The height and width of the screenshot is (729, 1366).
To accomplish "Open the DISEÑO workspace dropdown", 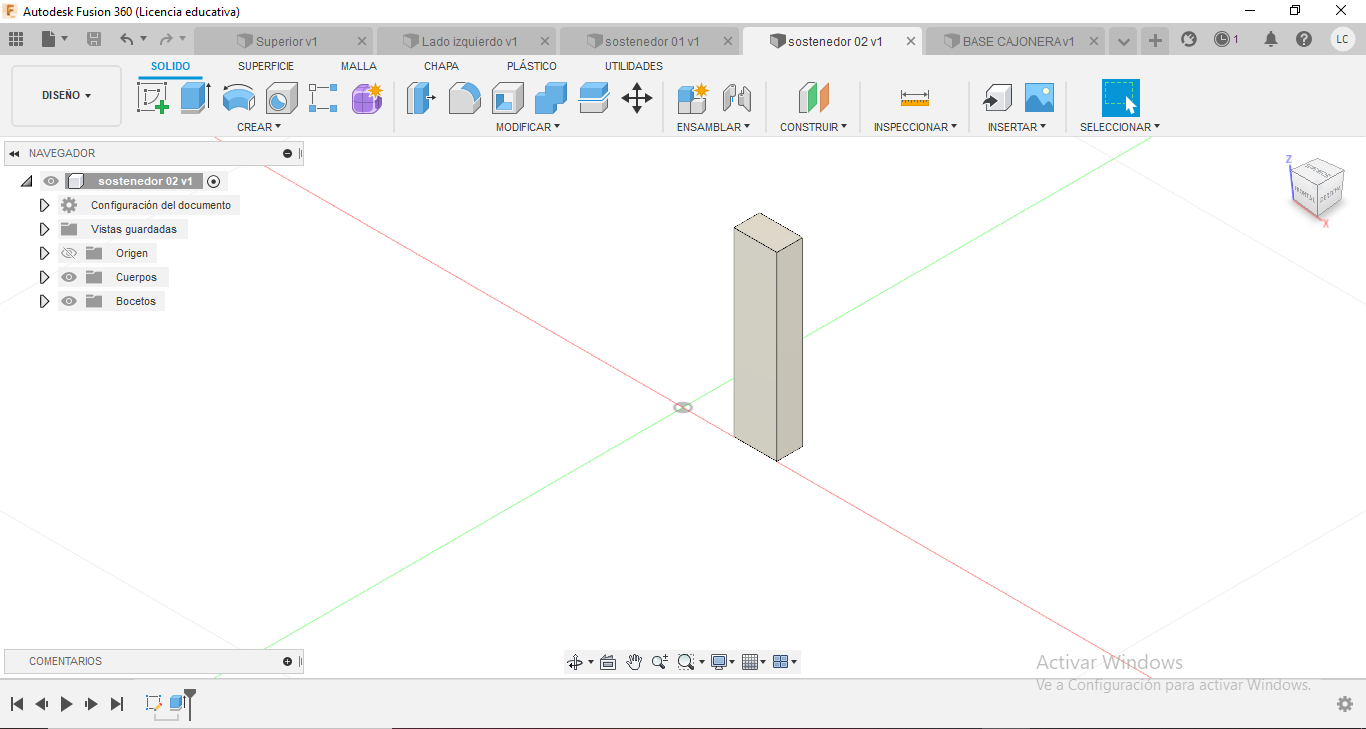I will (66, 96).
